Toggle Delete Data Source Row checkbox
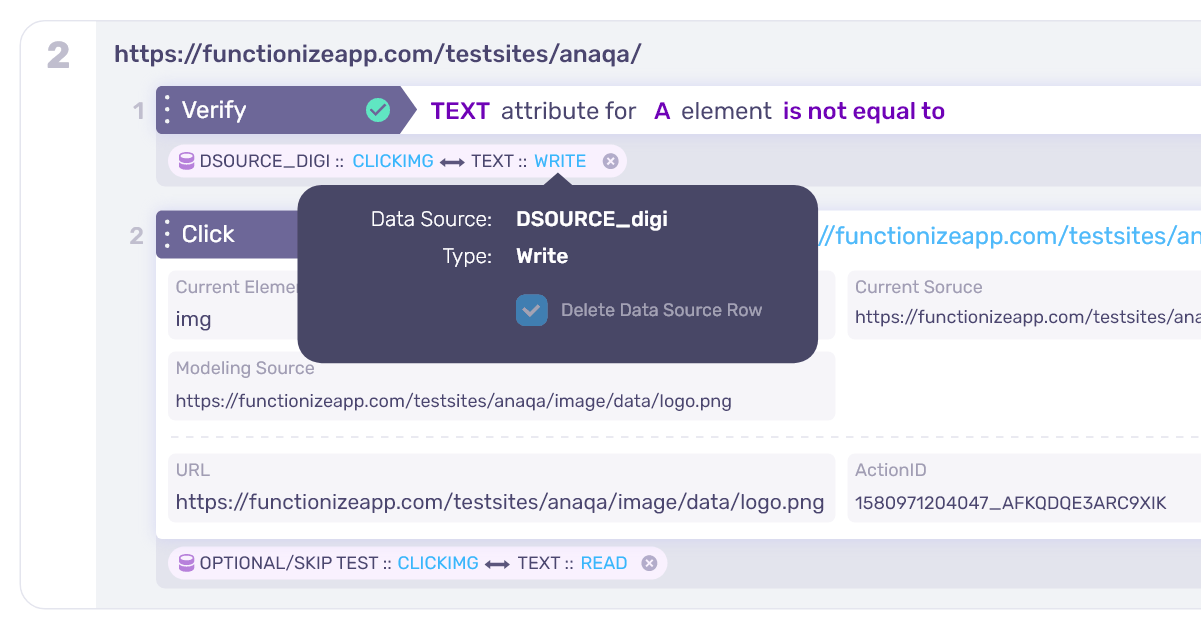Image resolution: width=1201 pixels, height=633 pixels. click(x=532, y=310)
